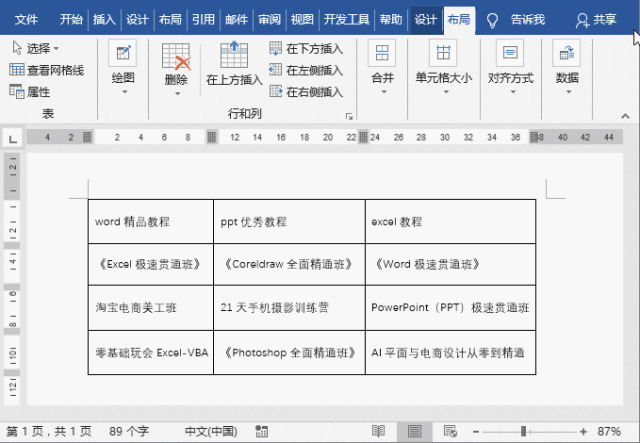Image resolution: width=640 pixels, height=443 pixels.
Task: Open the Table Tools Design (设计) tab
Action: click(426, 20)
